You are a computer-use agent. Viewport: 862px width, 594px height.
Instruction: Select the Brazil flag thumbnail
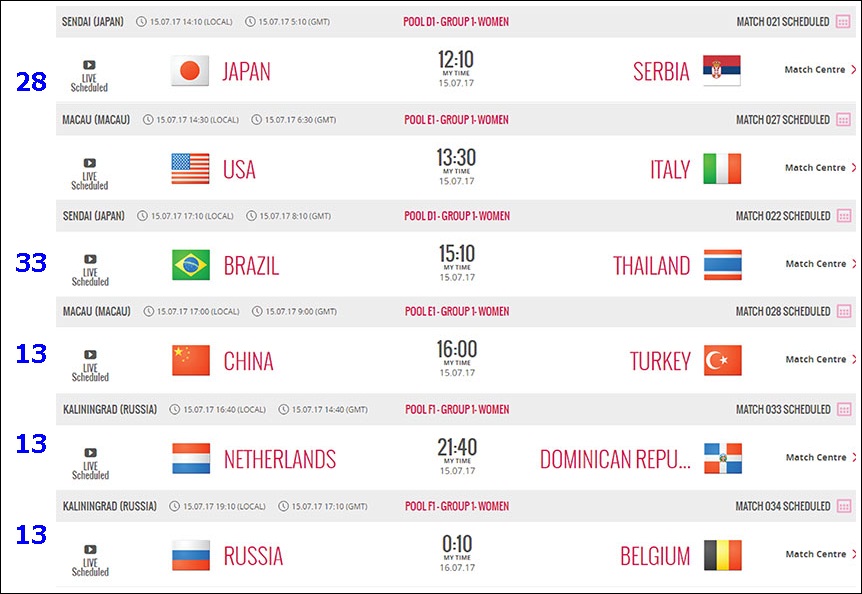(x=191, y=265)
